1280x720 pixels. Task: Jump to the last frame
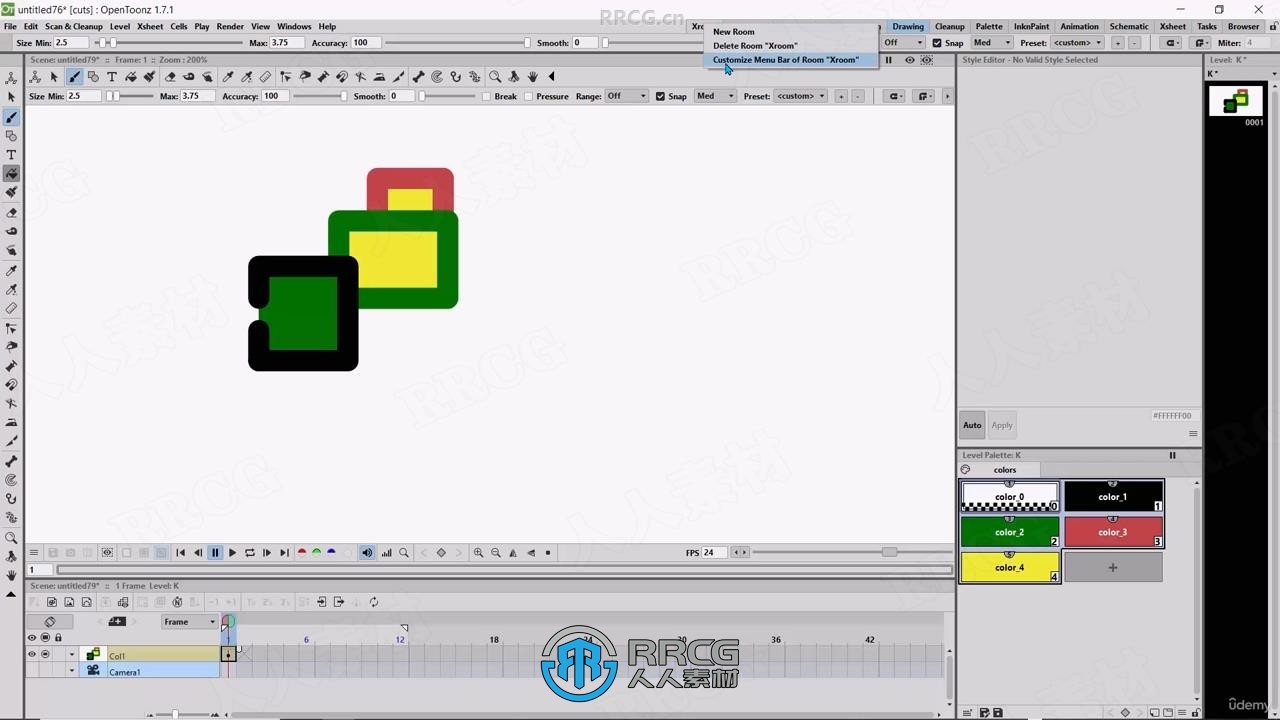pos(284,552)
